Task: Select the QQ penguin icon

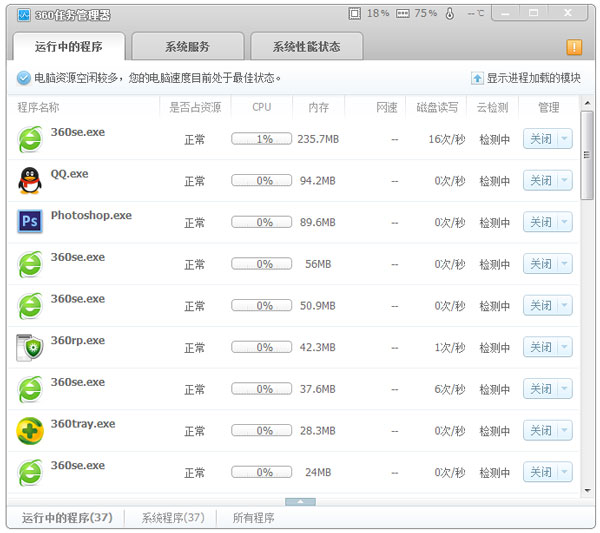Action: tap(30, 180)
